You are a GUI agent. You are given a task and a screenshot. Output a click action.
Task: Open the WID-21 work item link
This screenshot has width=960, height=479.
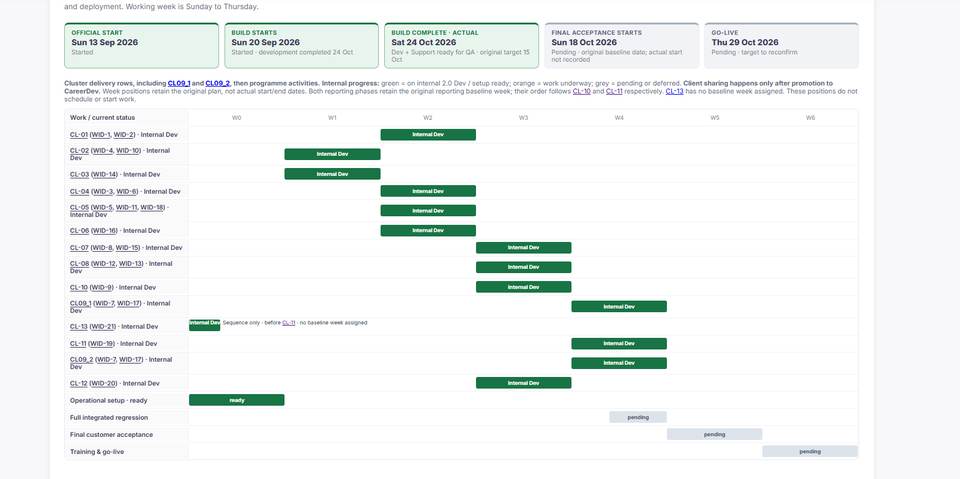click(x=103, y=327)
